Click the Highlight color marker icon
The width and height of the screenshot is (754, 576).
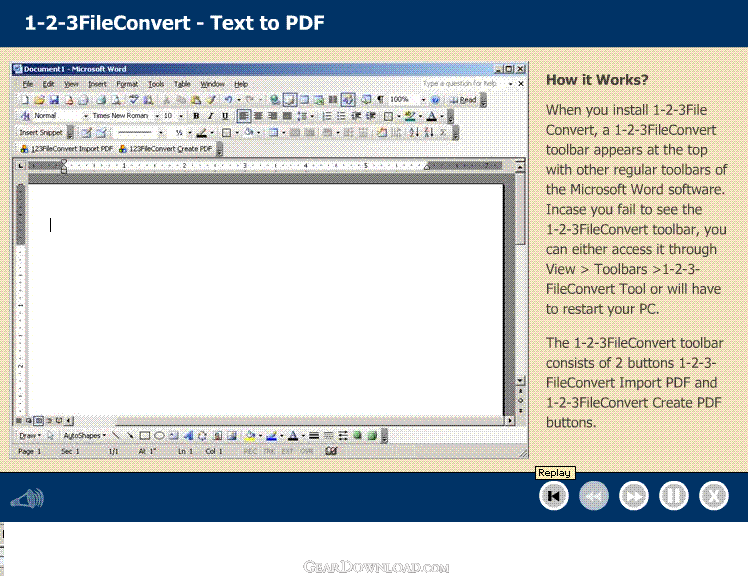(410, 116)
